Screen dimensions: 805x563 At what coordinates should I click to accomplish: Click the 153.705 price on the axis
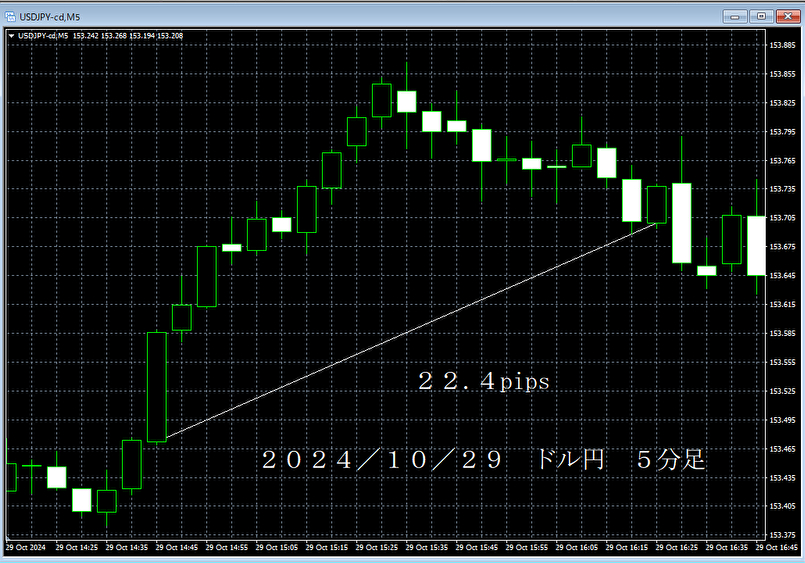pyautogui.click(x=782, y=218)
